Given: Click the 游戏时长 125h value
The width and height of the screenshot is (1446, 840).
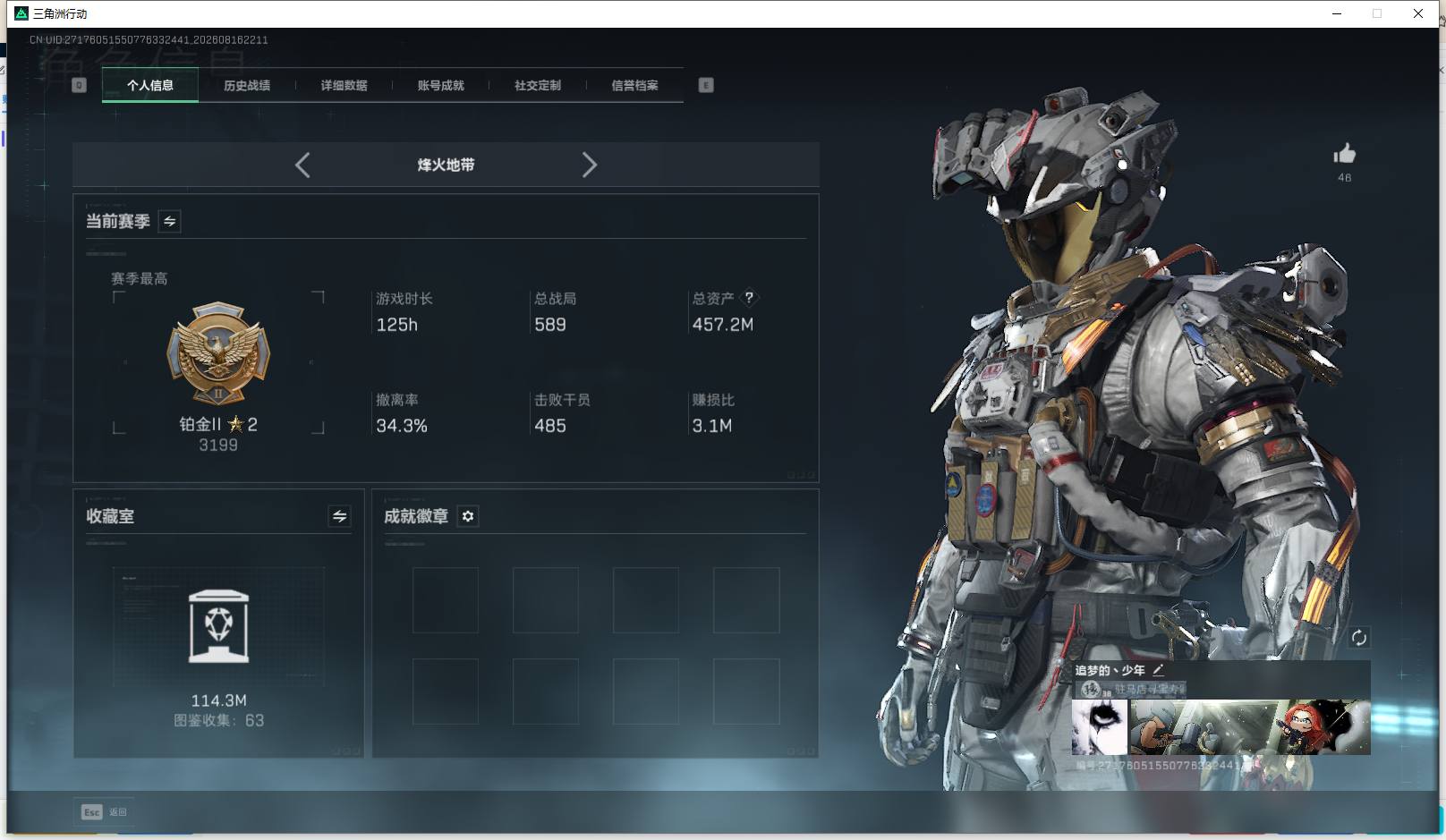Looking at the screenshot, I should 397,325.
